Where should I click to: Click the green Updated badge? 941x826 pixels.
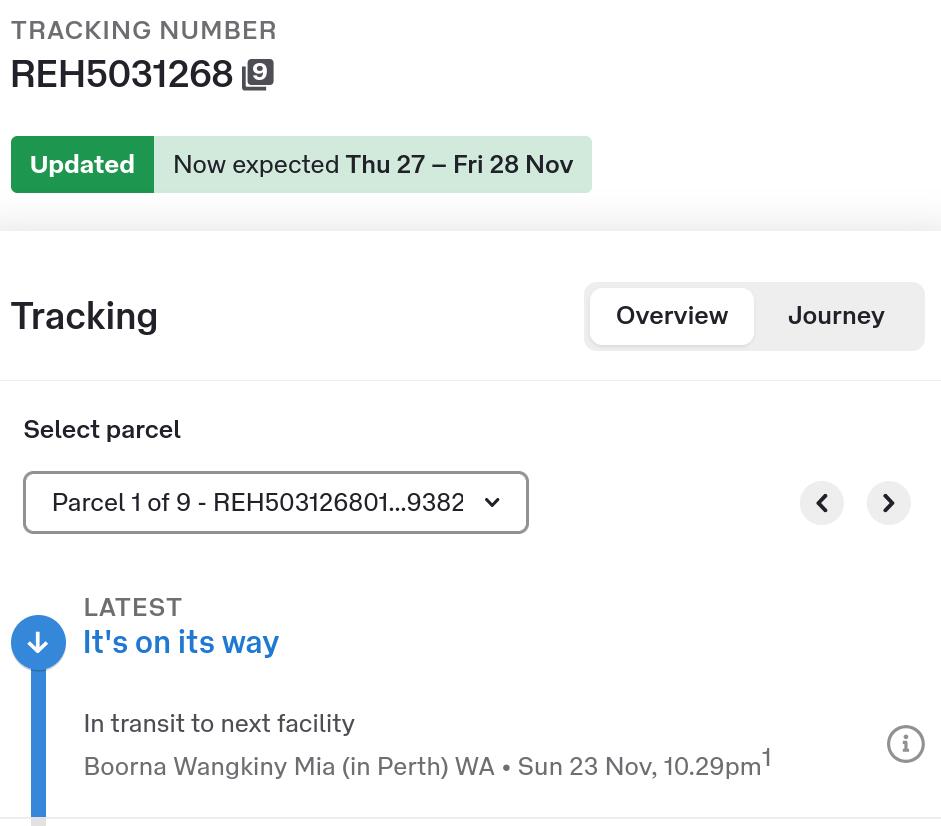(x=82, y=165)
